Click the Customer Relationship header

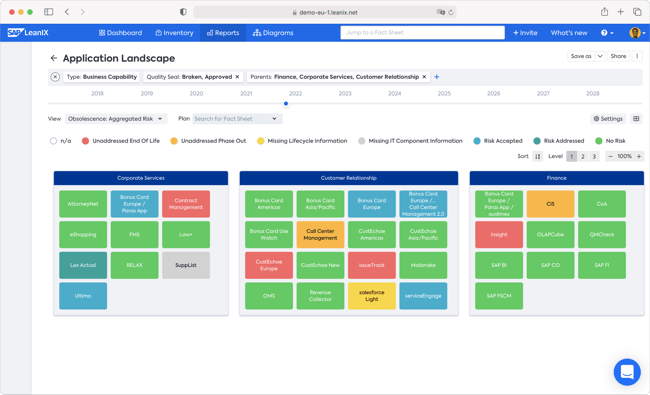[x=349, y=178]
